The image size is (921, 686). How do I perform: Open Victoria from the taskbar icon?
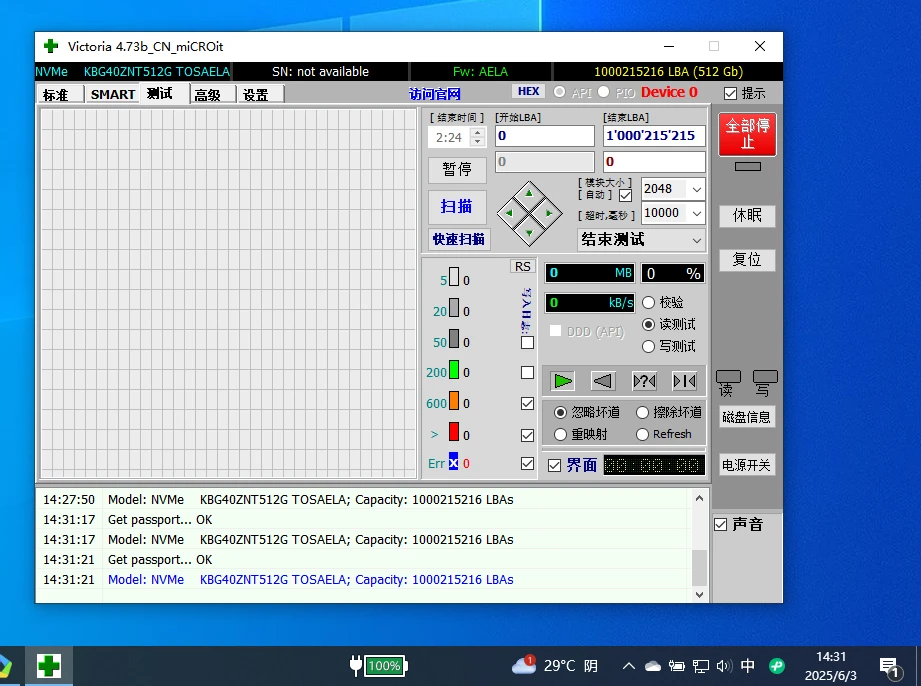[49, 666]
